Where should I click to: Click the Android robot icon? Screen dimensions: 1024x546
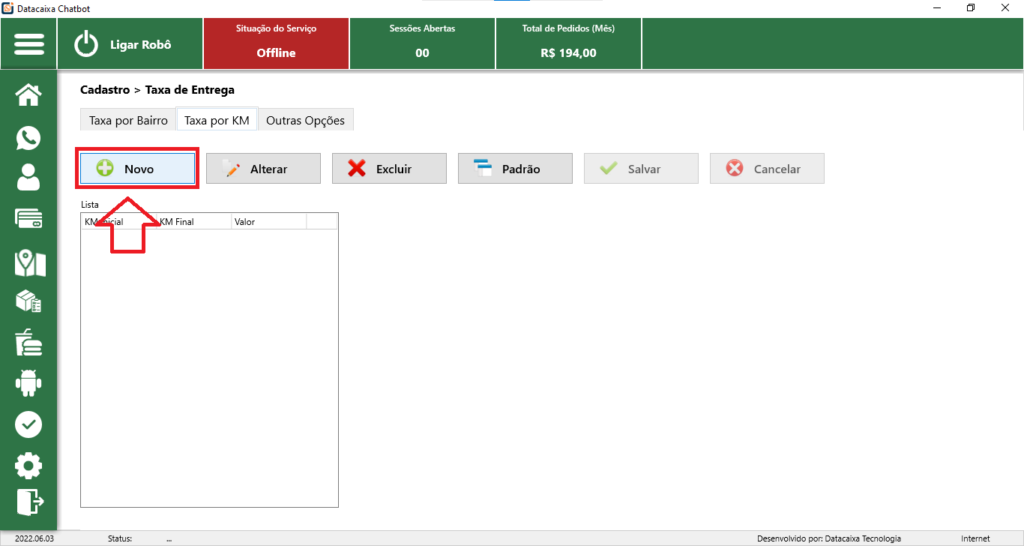tap(29, 383)
